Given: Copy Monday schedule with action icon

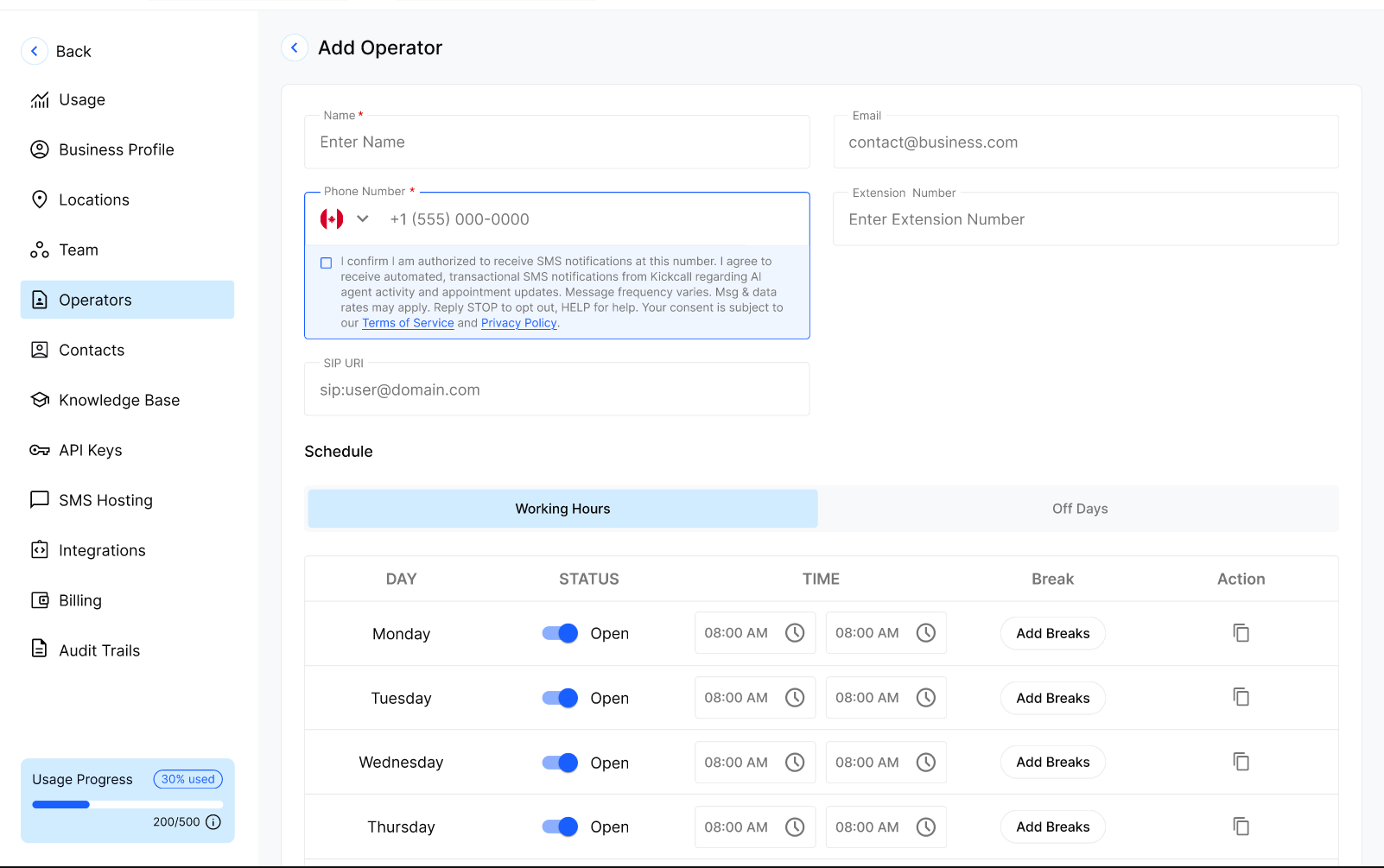Looking at the screenshot, I should tap(1241, 633).
